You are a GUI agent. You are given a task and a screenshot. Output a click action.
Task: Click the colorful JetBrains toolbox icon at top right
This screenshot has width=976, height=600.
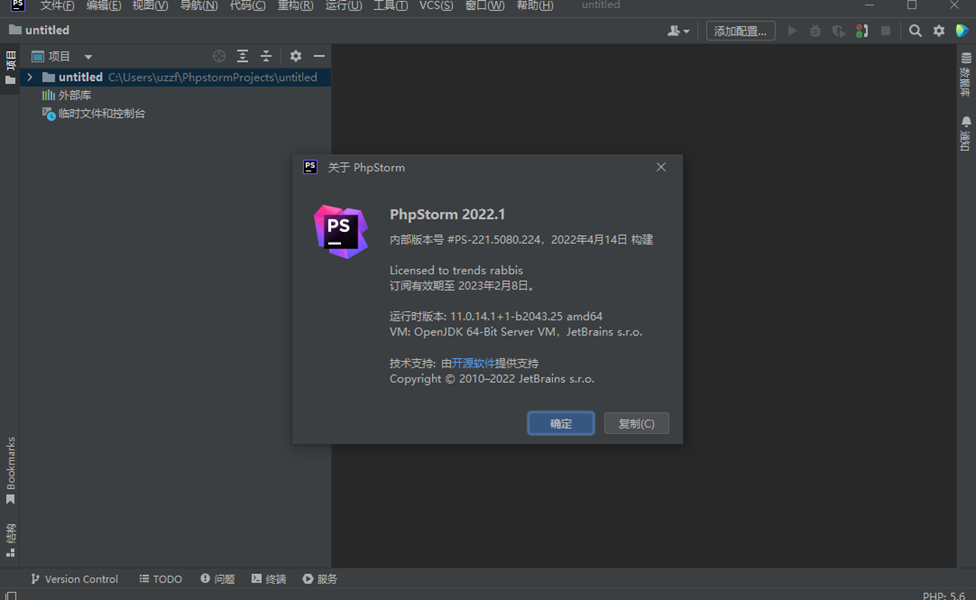(962, 30)
